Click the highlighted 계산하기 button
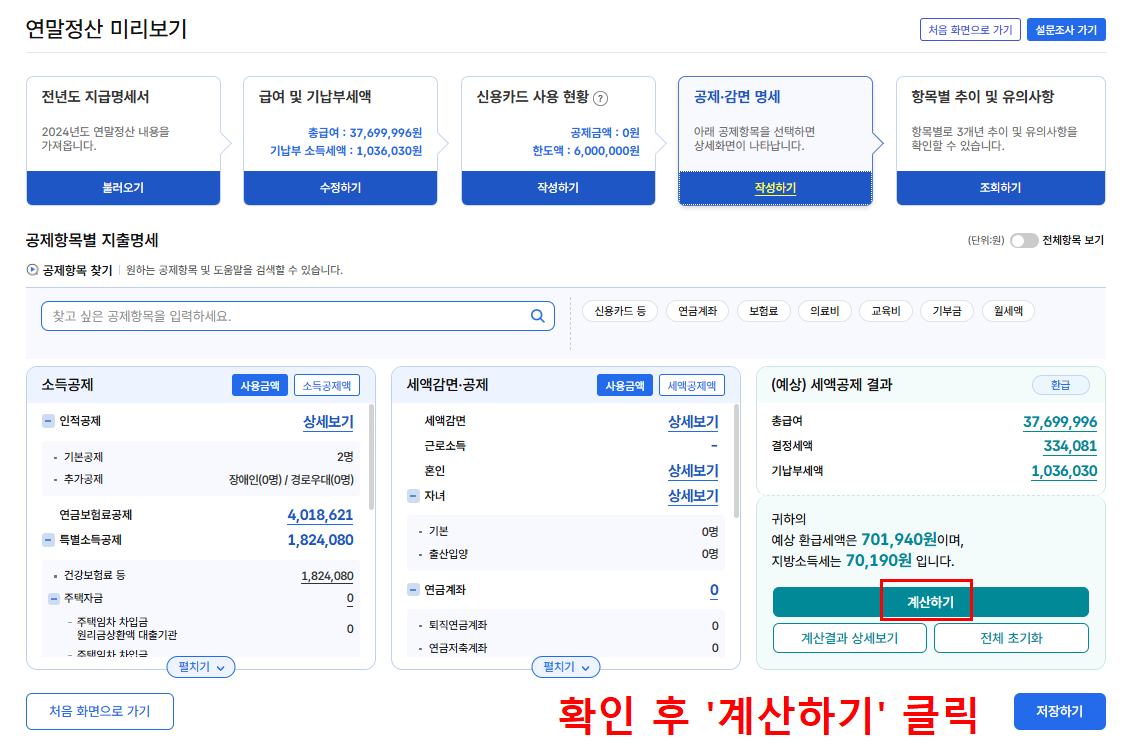The image size is (1125, 752). coord(929,602)
